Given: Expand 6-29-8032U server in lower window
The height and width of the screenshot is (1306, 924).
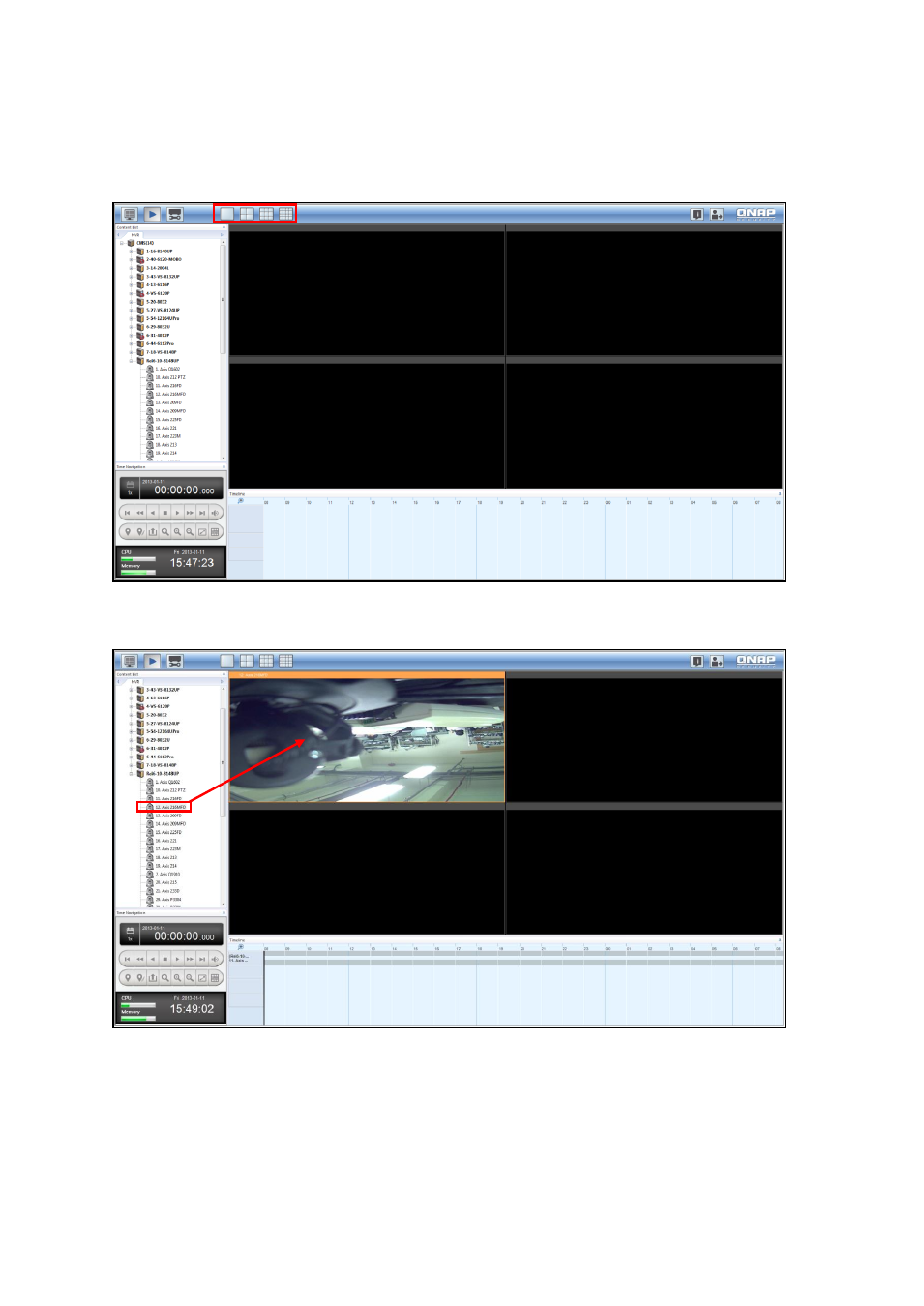Looking at the screenshot, I should pyautogui.click(x=132, y=740).
